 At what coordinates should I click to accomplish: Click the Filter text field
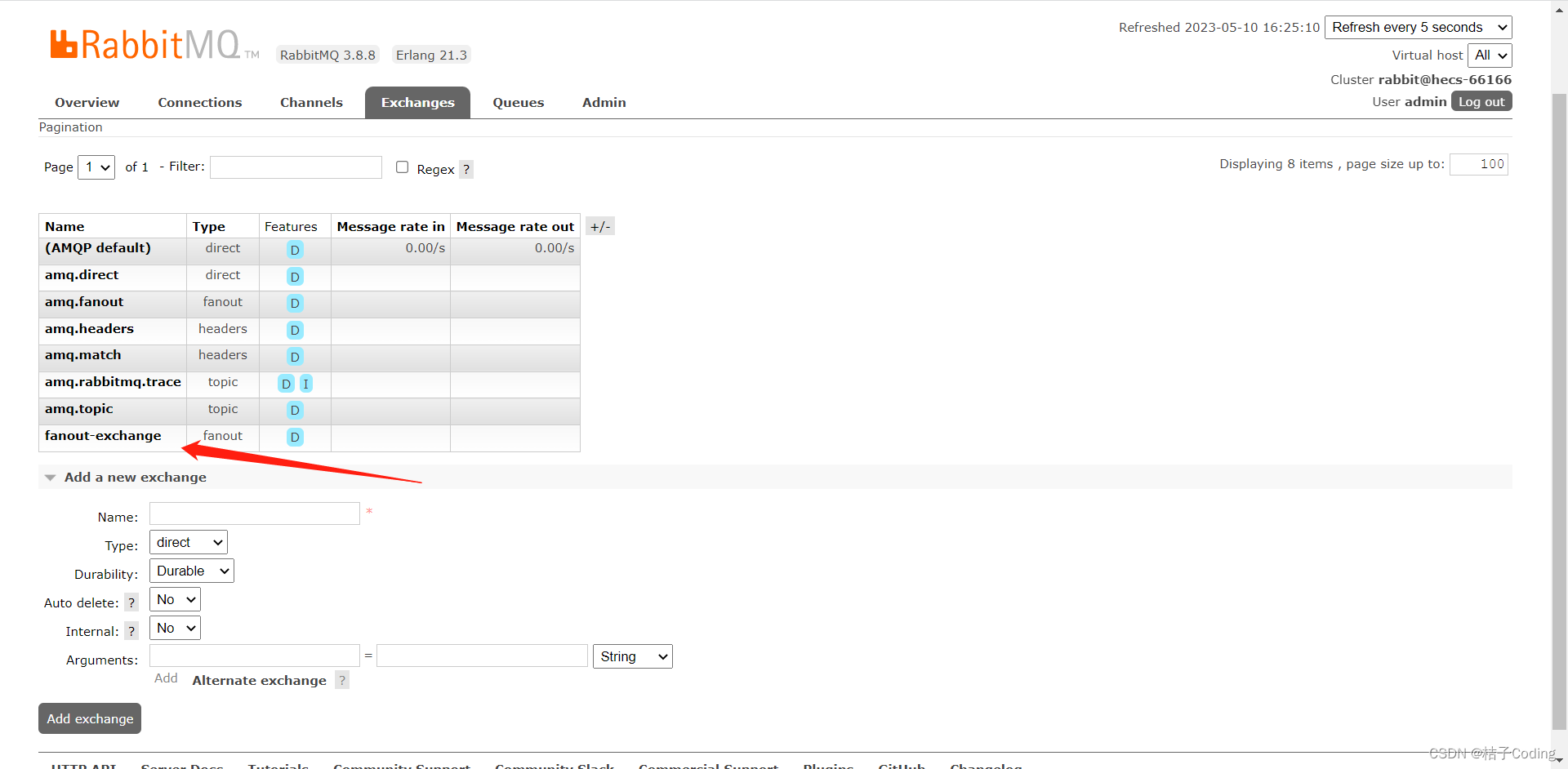click(x=296, y=167)
